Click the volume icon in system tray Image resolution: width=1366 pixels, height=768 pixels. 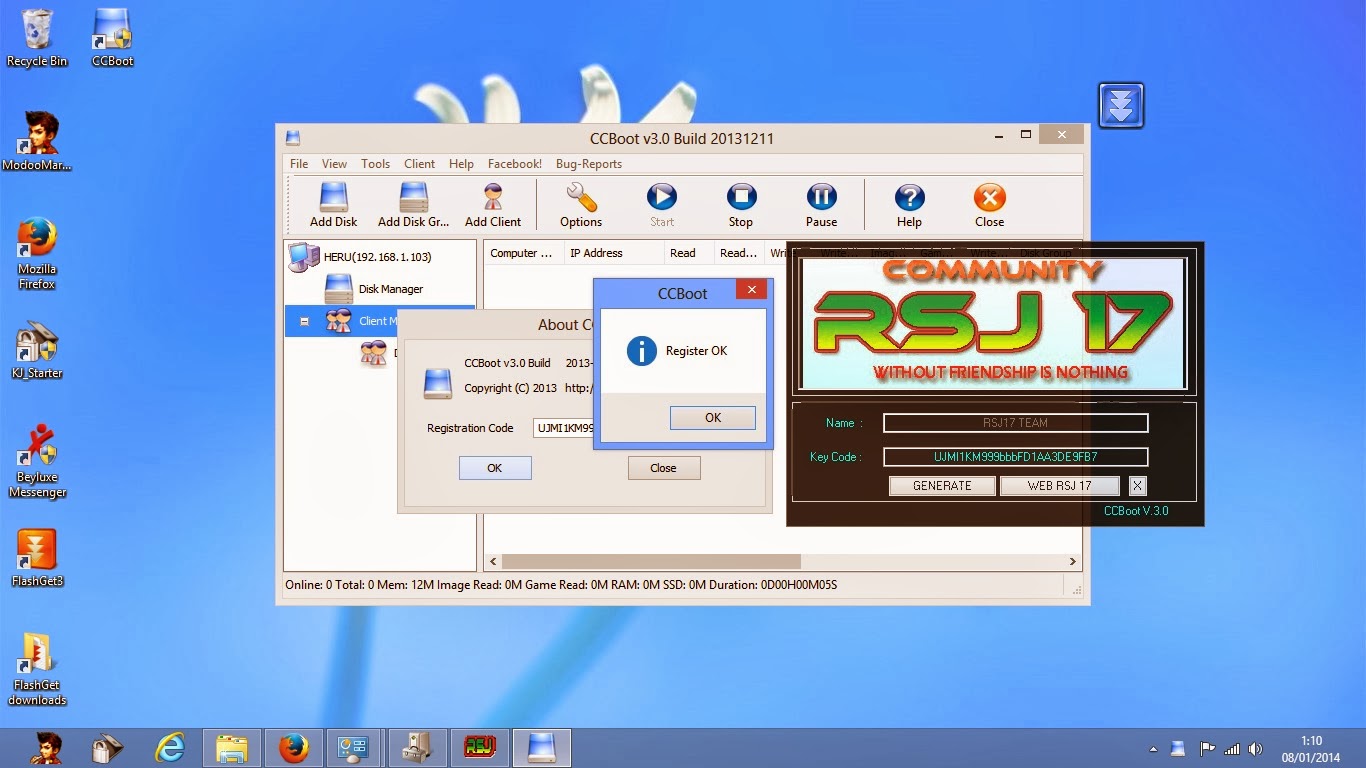click(x=1256, y=749)
